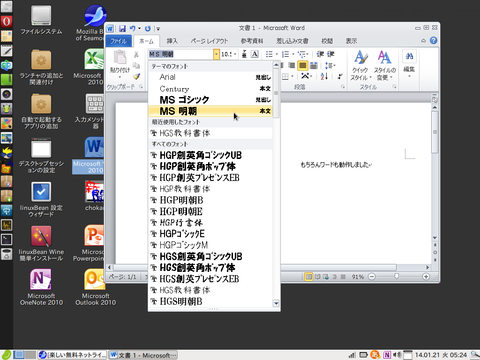Click the ページ: 1/1 status indicator
This screenshot has height=360, width=480.
pyautogui.click(x=123, y=277)
